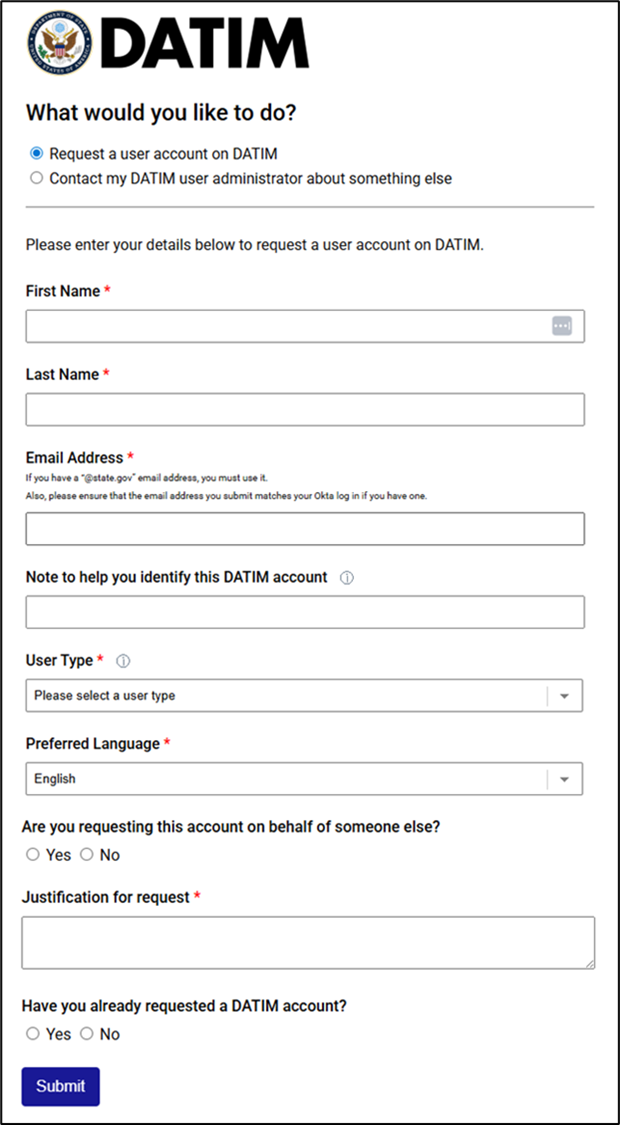Choose Yes for requesting on behalf of someone

coord(33,855)
